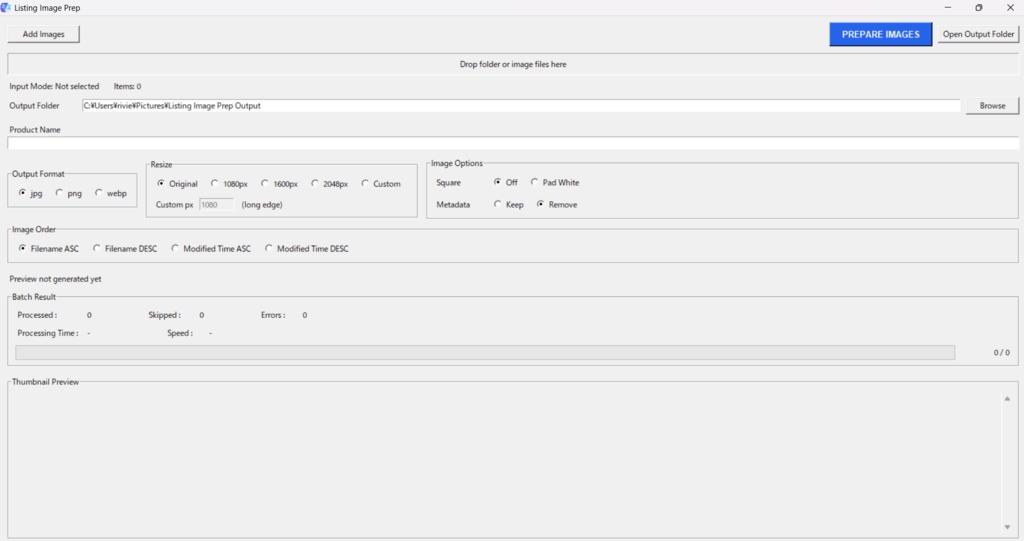Click 'Input Mode: Not selected' text
The image size is (1024, 541).
point(54,86)
